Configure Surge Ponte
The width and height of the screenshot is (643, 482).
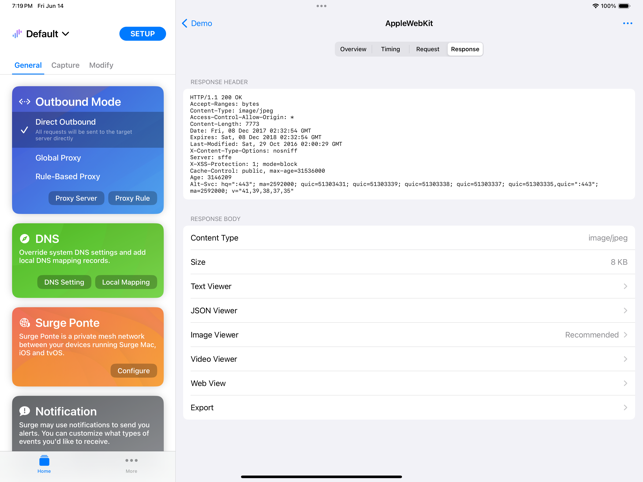[x=134, y=371]
